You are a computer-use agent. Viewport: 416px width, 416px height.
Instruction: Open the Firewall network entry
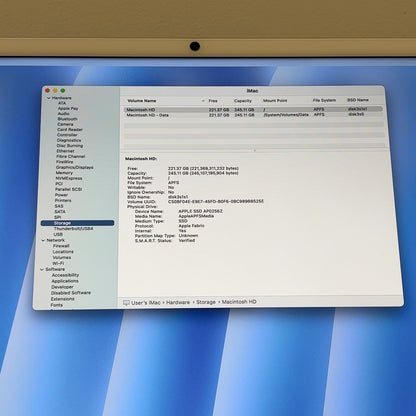coord(61,246)
